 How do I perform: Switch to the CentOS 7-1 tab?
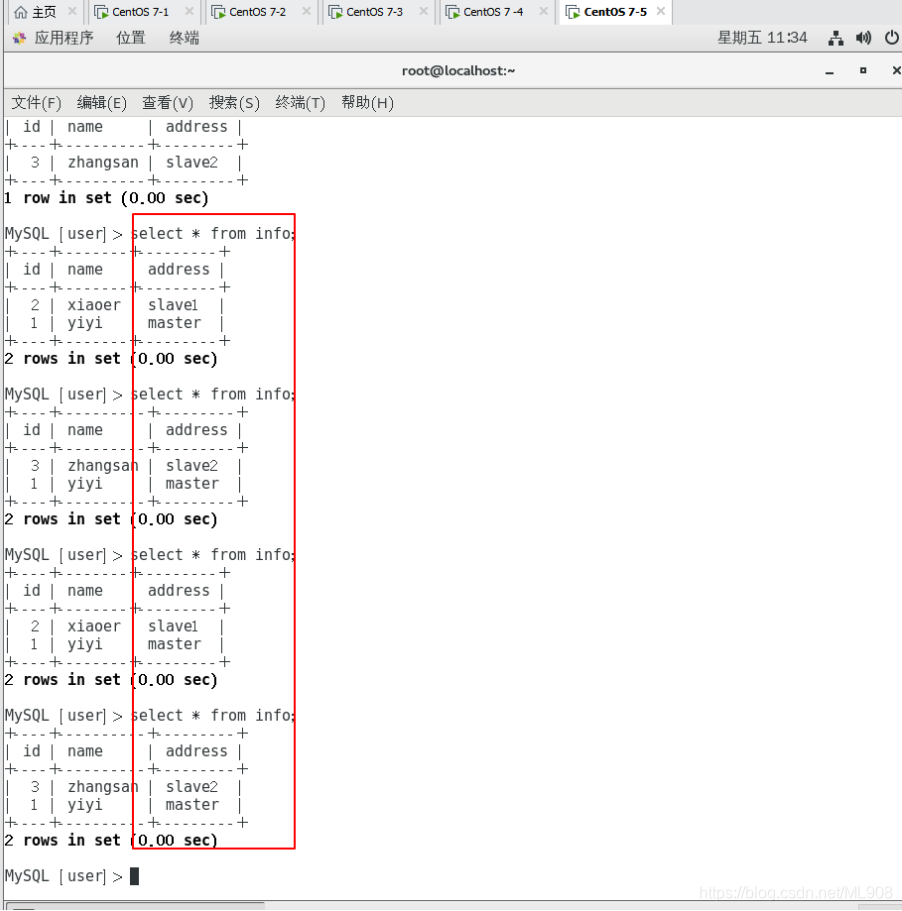tap(140, 12)
